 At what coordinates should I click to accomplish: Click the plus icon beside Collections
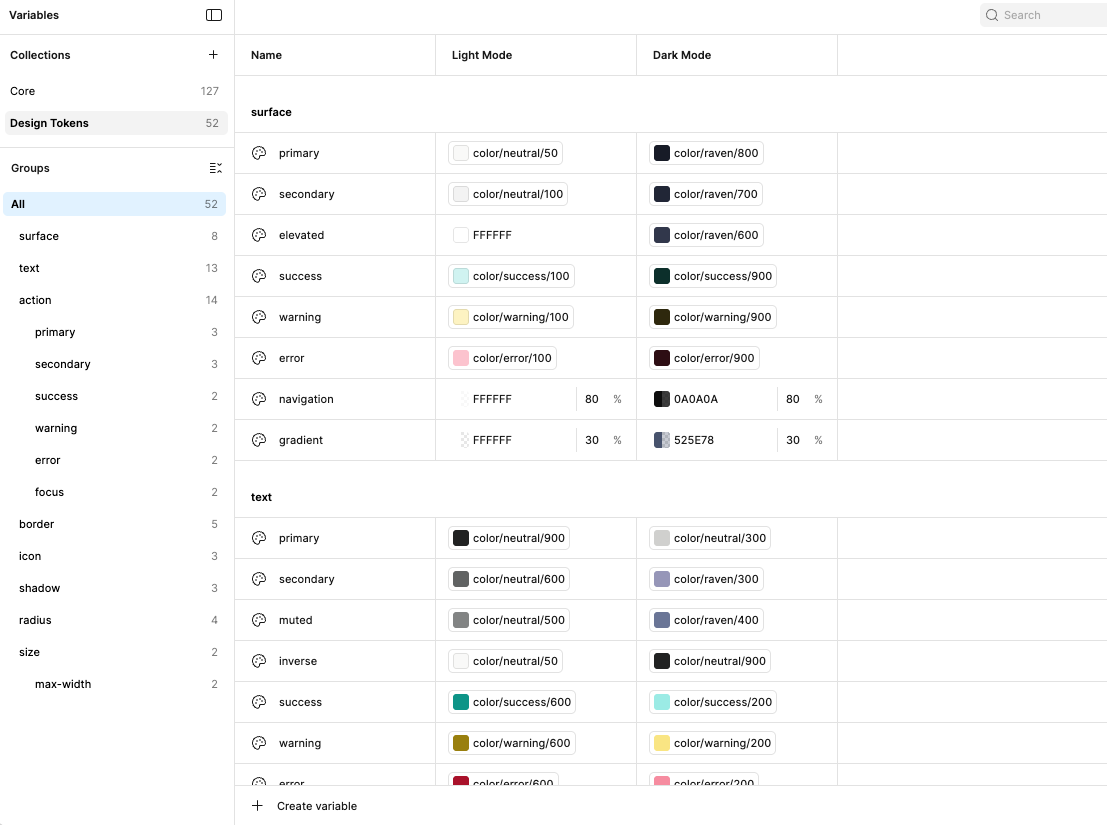click(x=213, y=55)
